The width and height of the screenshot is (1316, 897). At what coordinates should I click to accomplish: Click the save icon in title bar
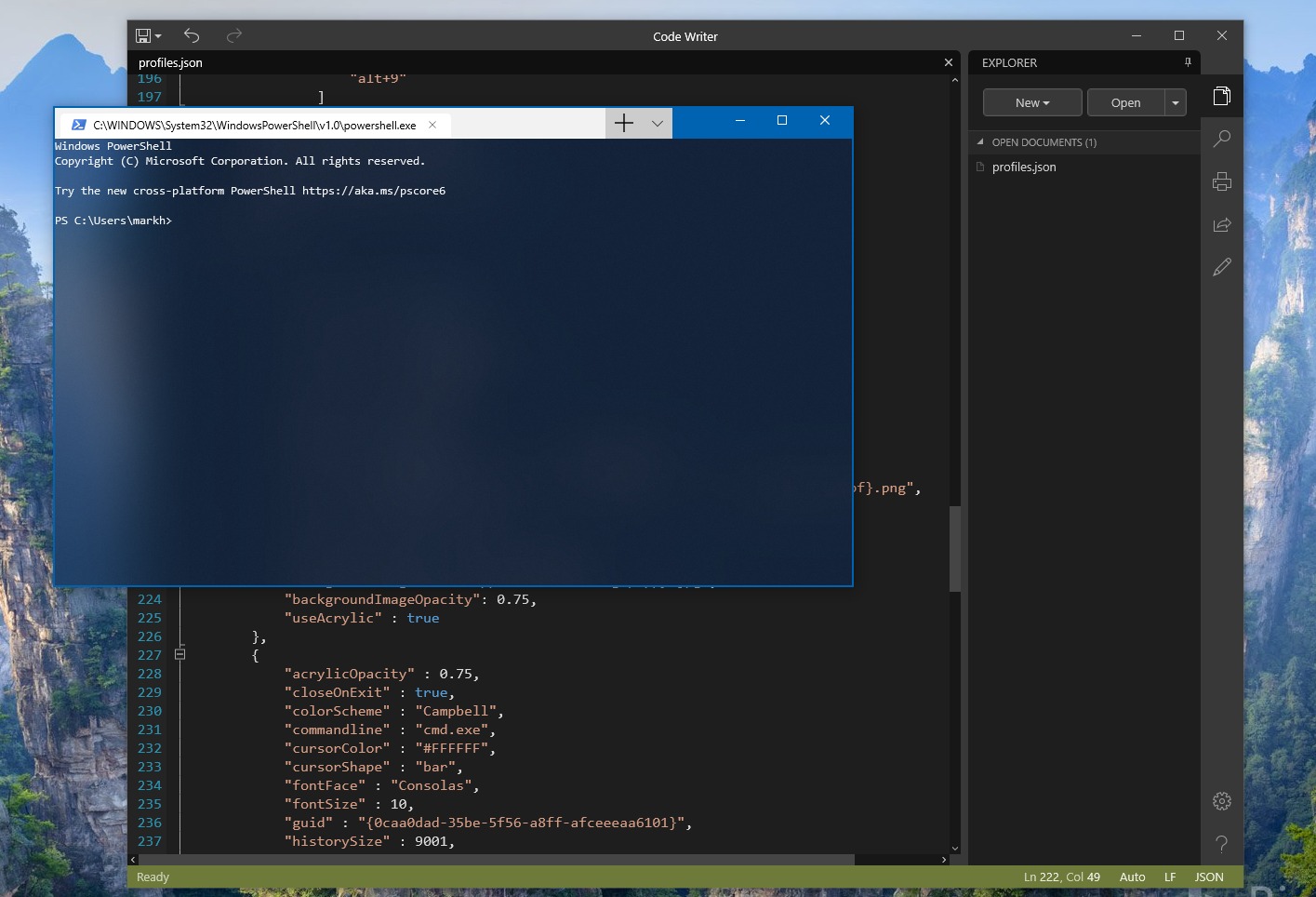tap(143, 36)
